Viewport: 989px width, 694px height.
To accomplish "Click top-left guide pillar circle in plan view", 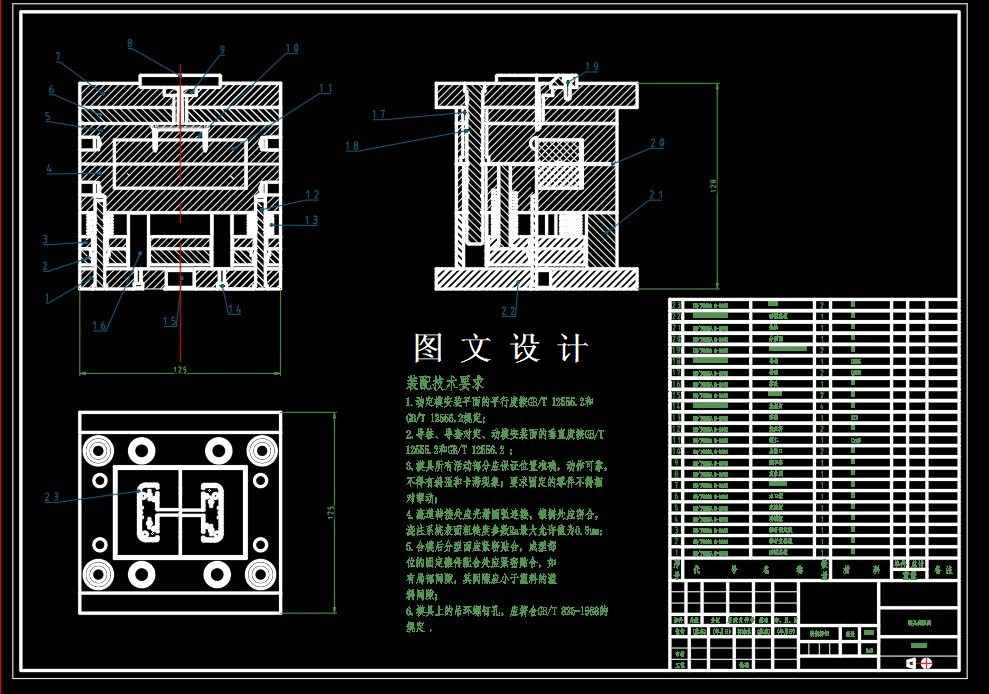I will pos(99,450).
